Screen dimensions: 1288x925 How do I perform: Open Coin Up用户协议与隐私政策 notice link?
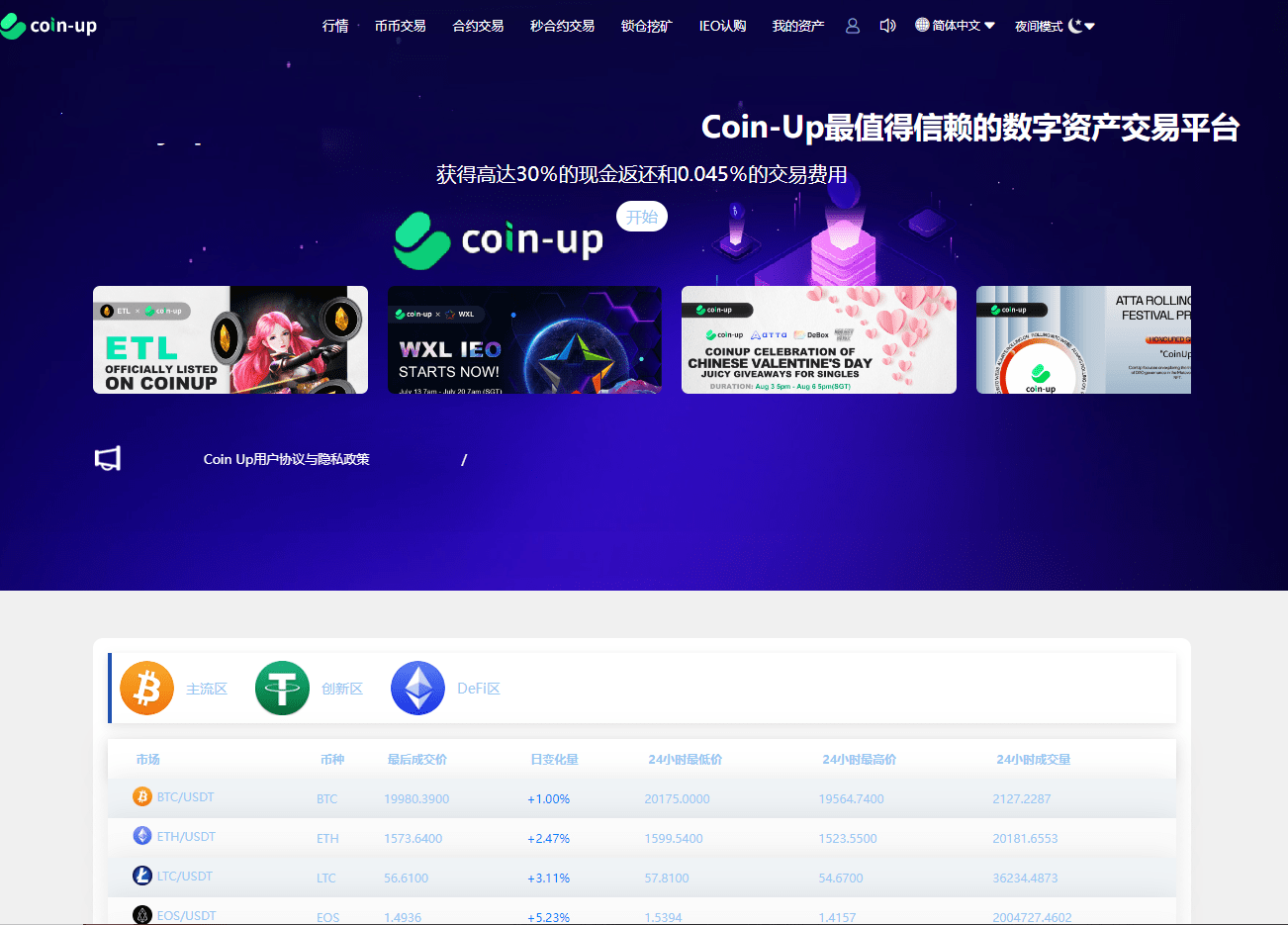tap(286, 459)
